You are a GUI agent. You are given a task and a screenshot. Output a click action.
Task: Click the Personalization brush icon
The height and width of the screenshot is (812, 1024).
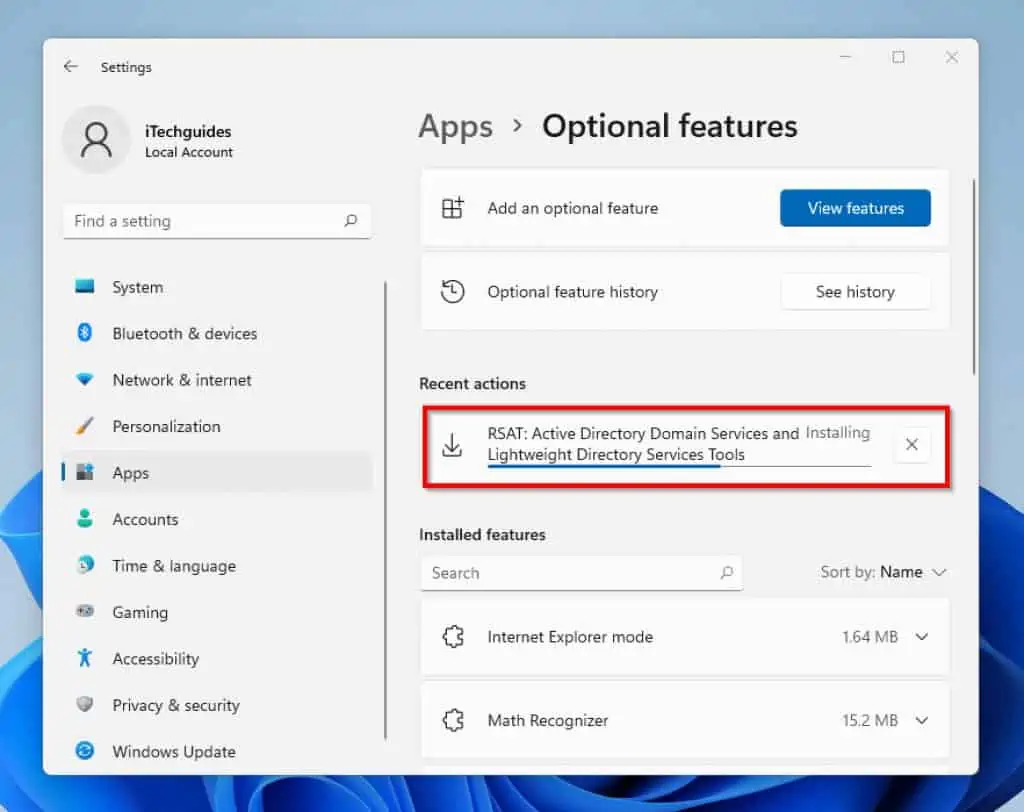click(85, 426)
